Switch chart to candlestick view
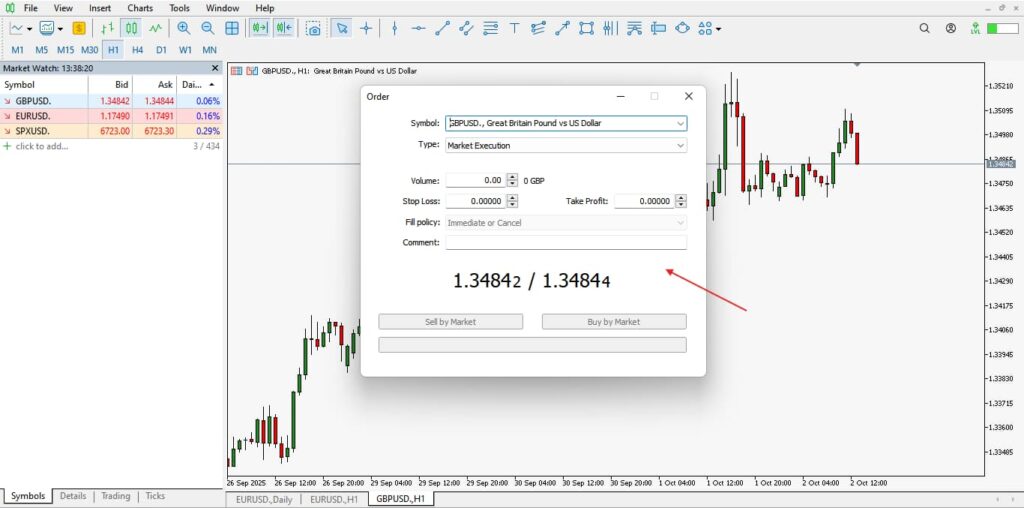The width and height of the screenshot is (1024, 508). pyautogui.click(x=131, y=29)
